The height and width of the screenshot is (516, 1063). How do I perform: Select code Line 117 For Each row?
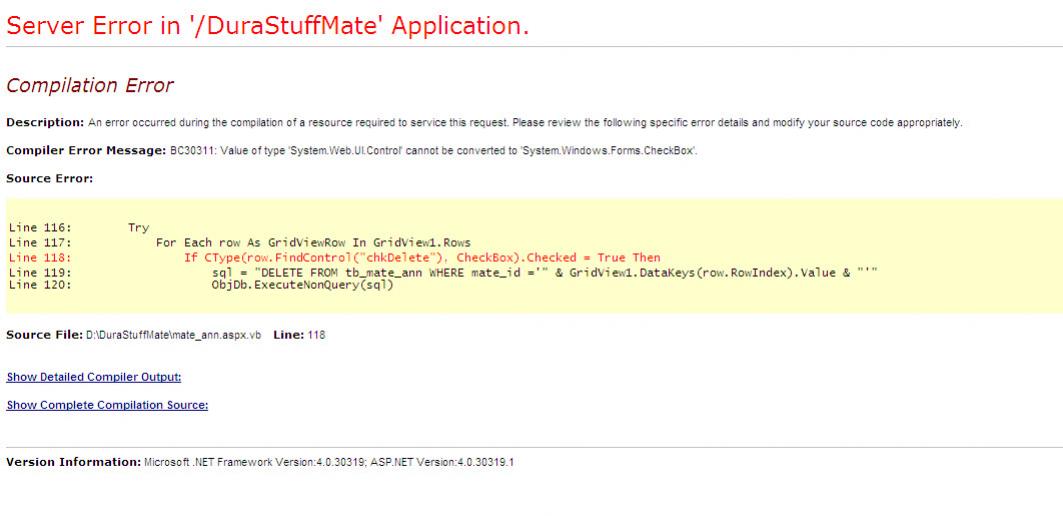(x=240, y=242)
